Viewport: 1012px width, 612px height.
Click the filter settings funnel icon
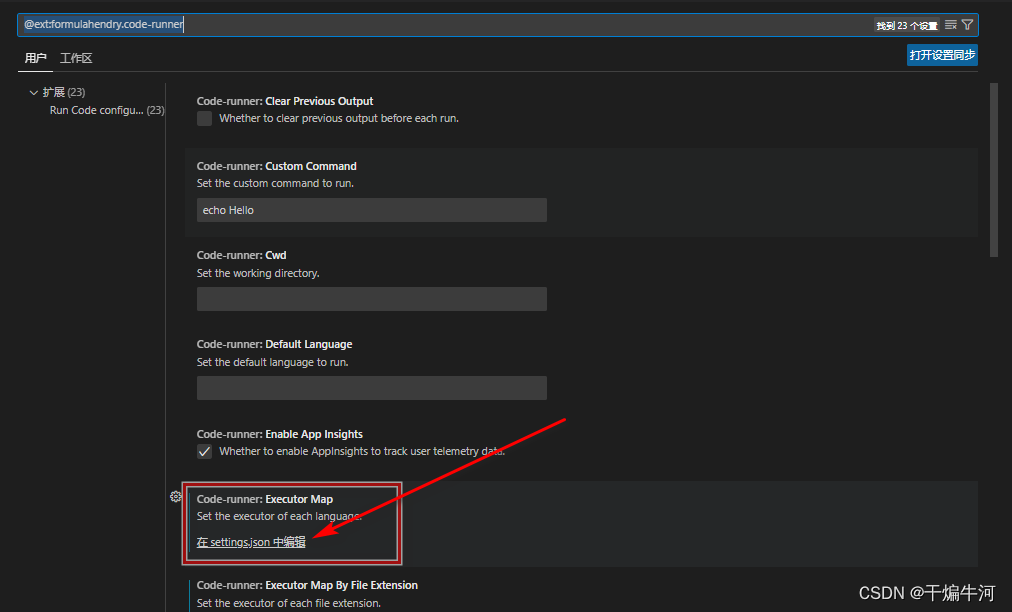point(967,25)
